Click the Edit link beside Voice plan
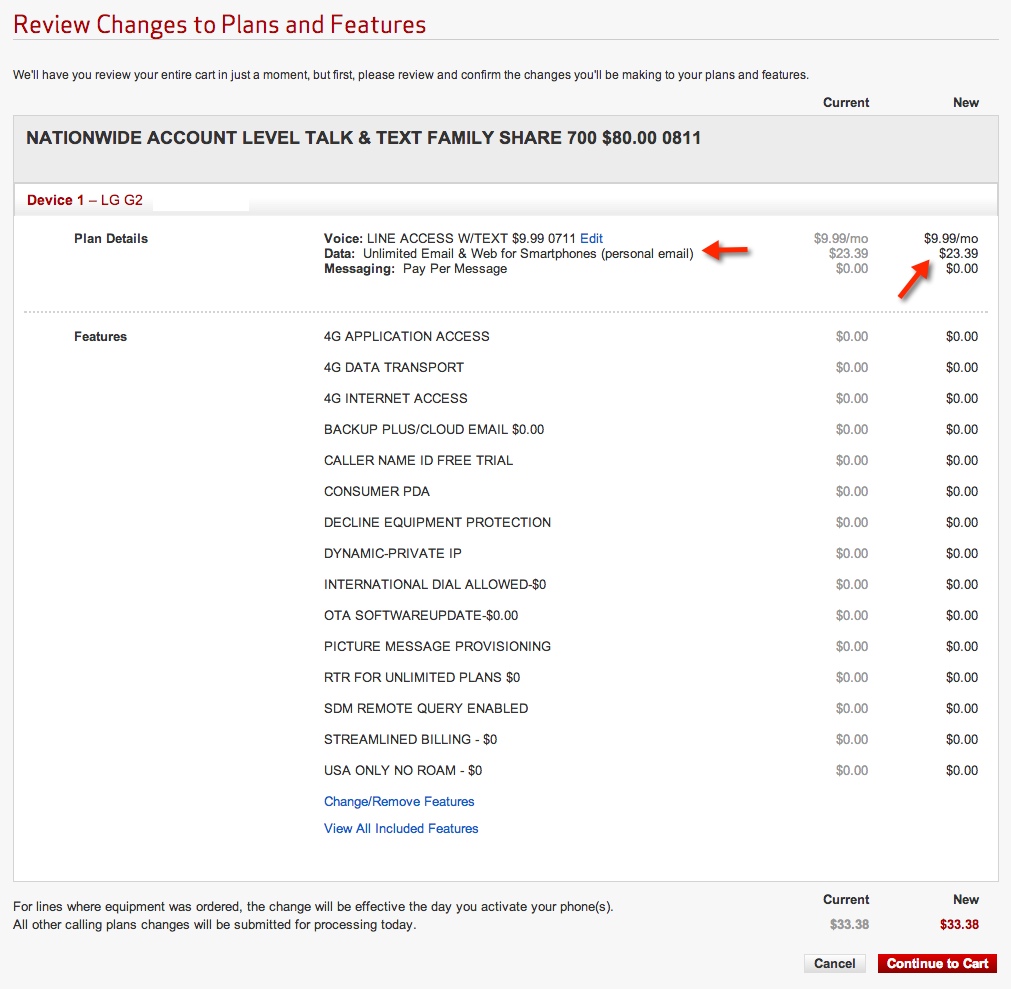 point(591,239)
